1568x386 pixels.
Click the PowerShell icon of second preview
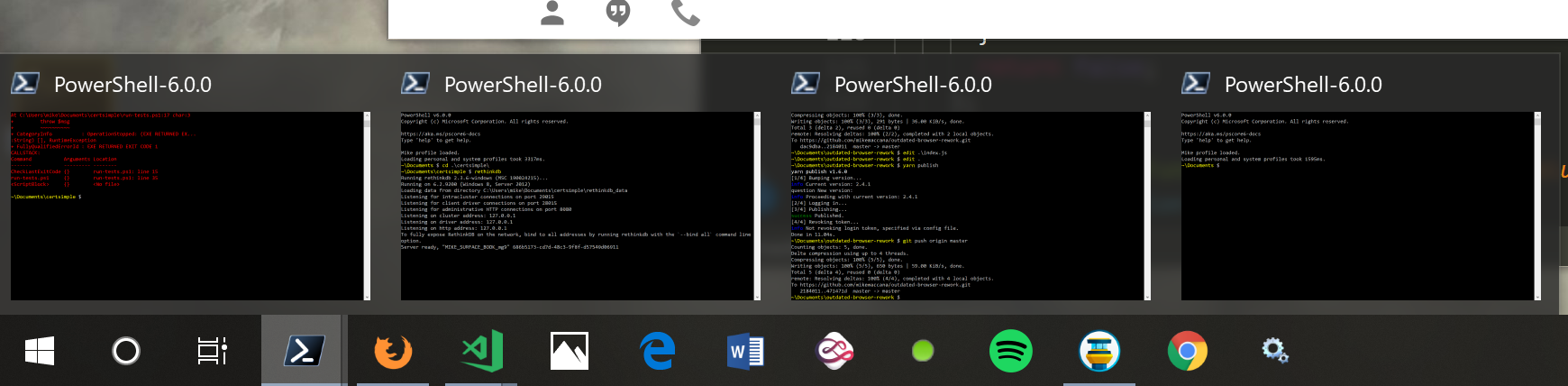[x=415, y=84]
